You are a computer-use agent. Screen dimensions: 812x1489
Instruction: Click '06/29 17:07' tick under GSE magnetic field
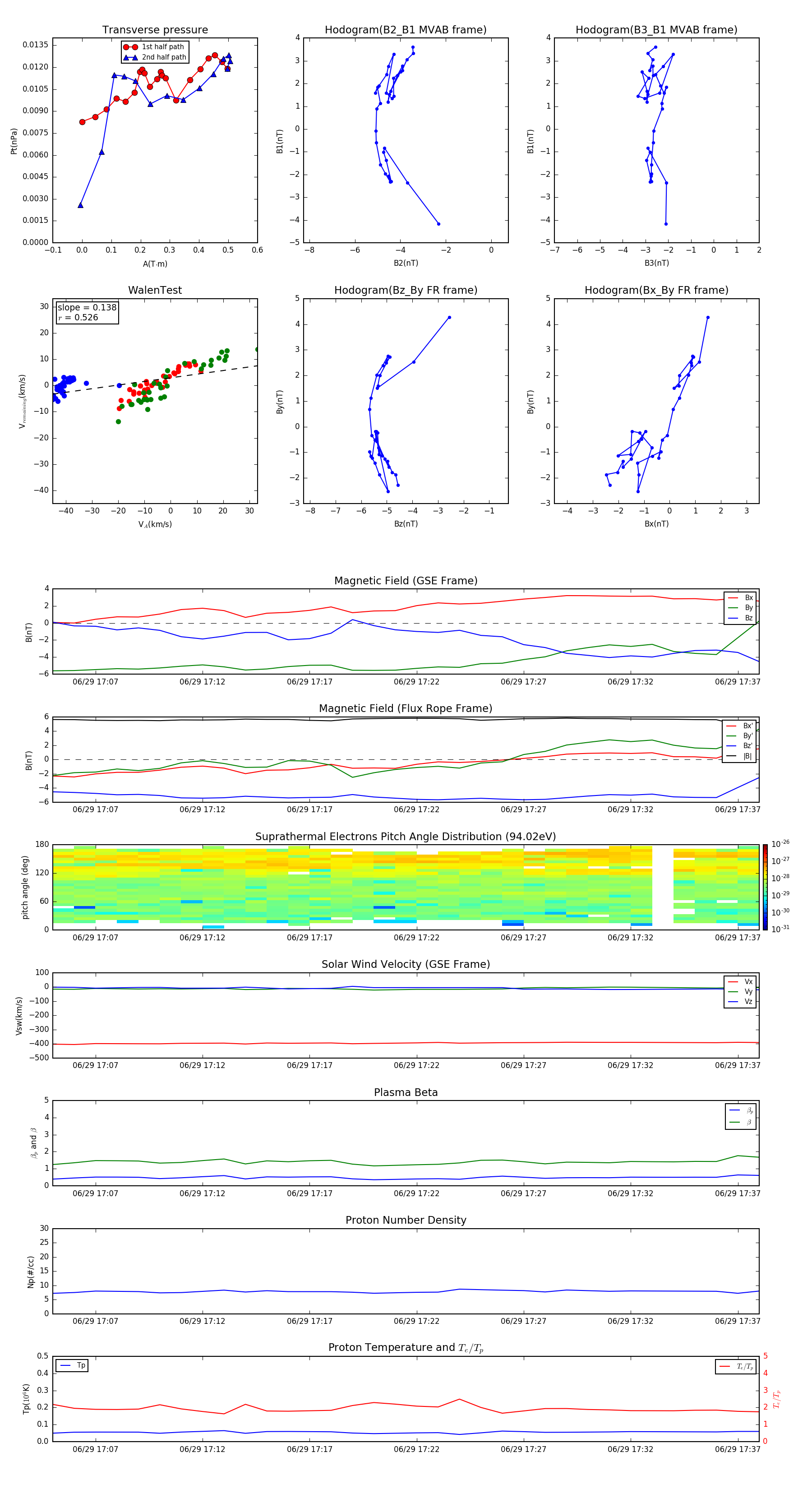(x=95, y=682)
